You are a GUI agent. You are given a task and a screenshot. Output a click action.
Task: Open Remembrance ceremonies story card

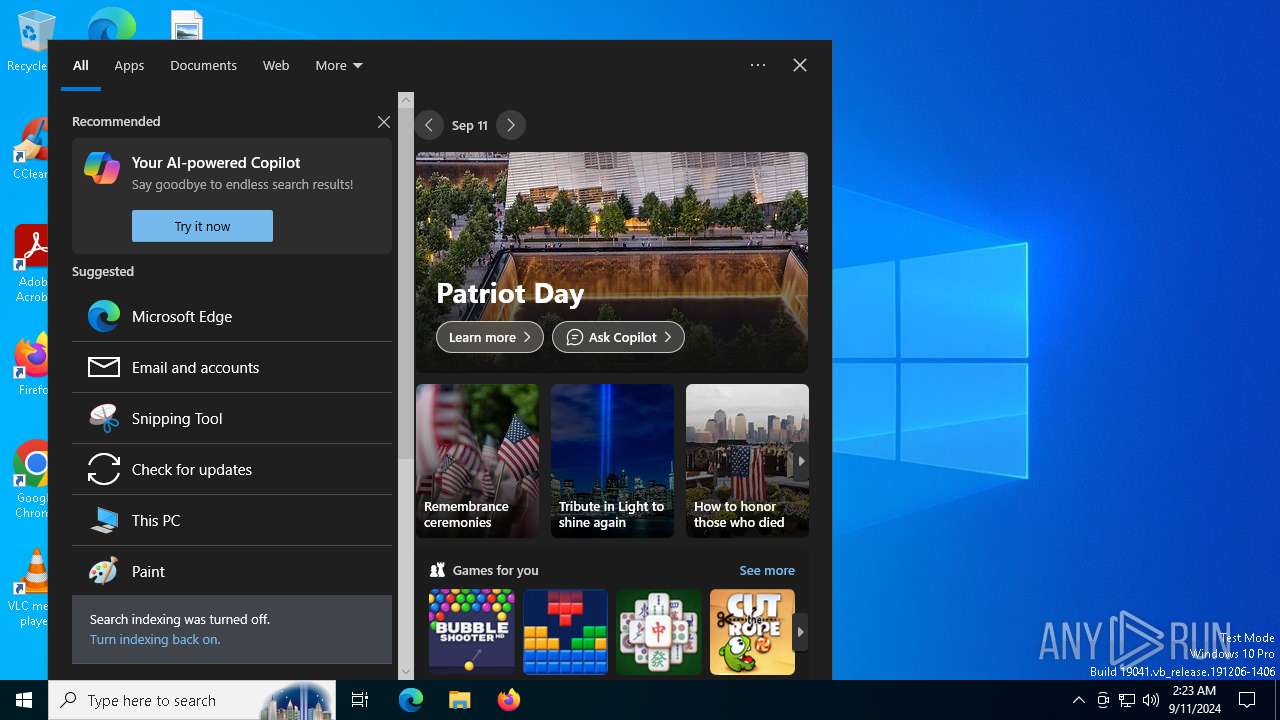coord(477,461)
